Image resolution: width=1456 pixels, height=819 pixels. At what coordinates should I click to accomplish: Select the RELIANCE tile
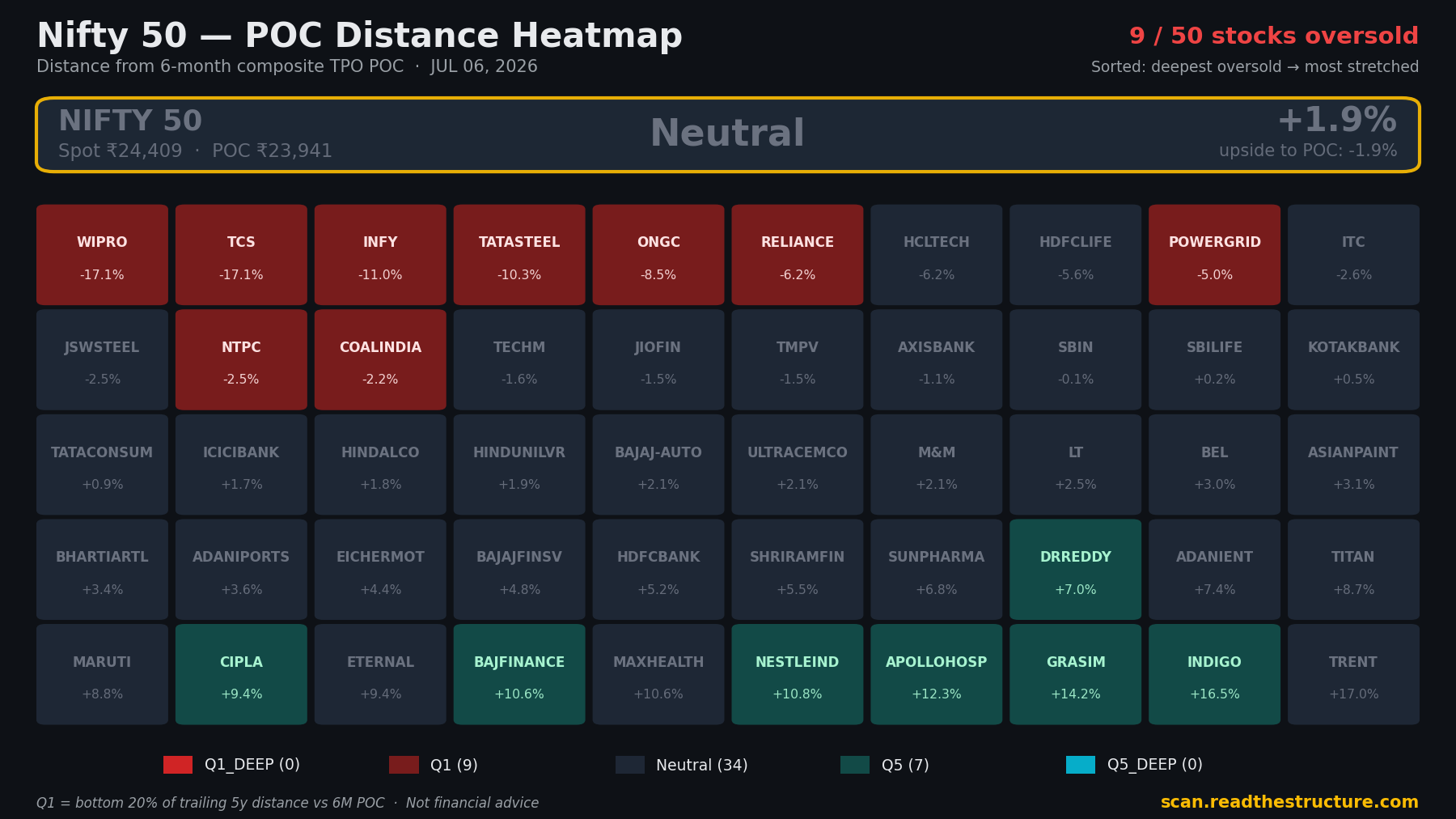tap(798, 255)
